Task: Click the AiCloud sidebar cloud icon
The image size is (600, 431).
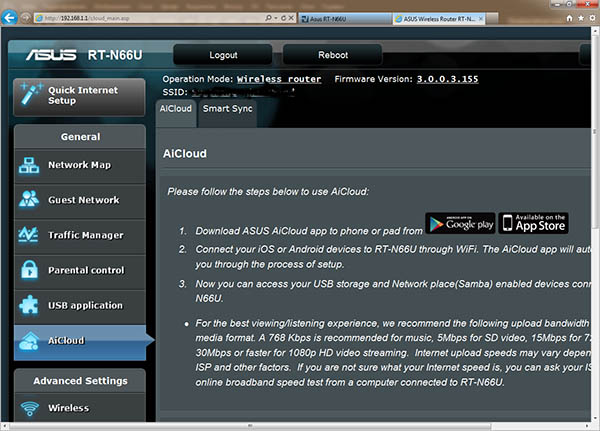Action: pos(29,341)
